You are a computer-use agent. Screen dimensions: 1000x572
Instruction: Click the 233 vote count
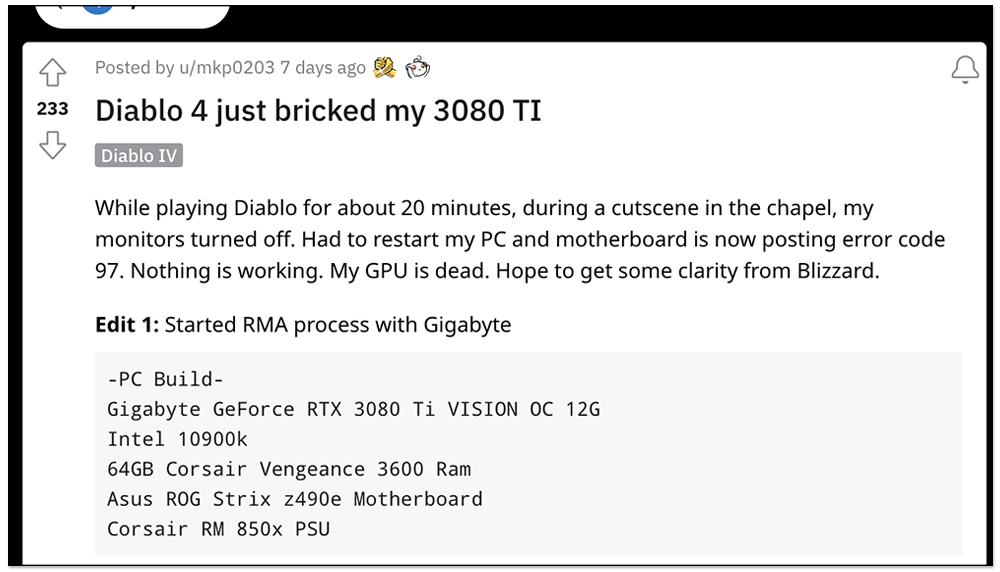point(52,109)
